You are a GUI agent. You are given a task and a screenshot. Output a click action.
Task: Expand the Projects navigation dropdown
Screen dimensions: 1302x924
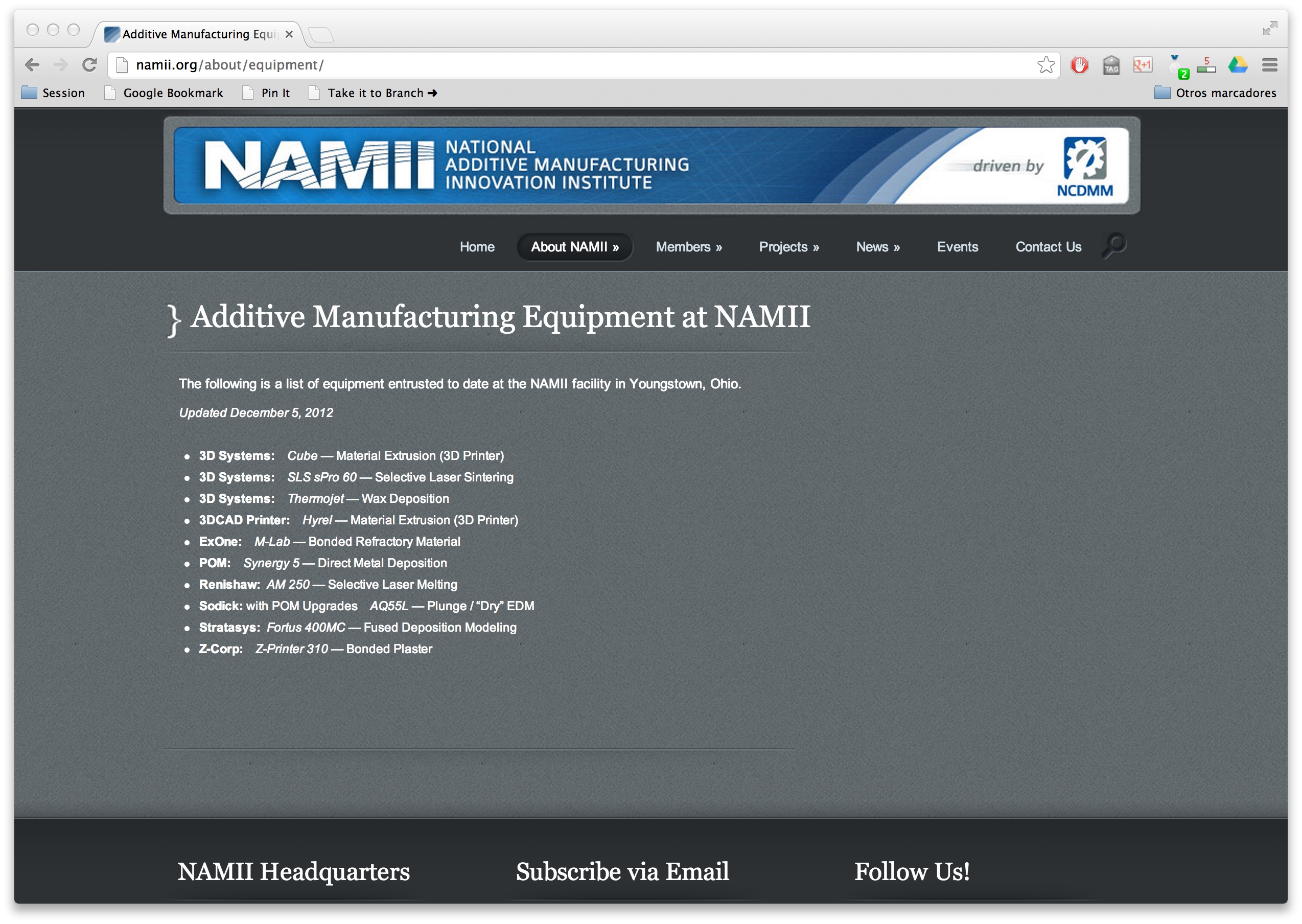(788, 247)
